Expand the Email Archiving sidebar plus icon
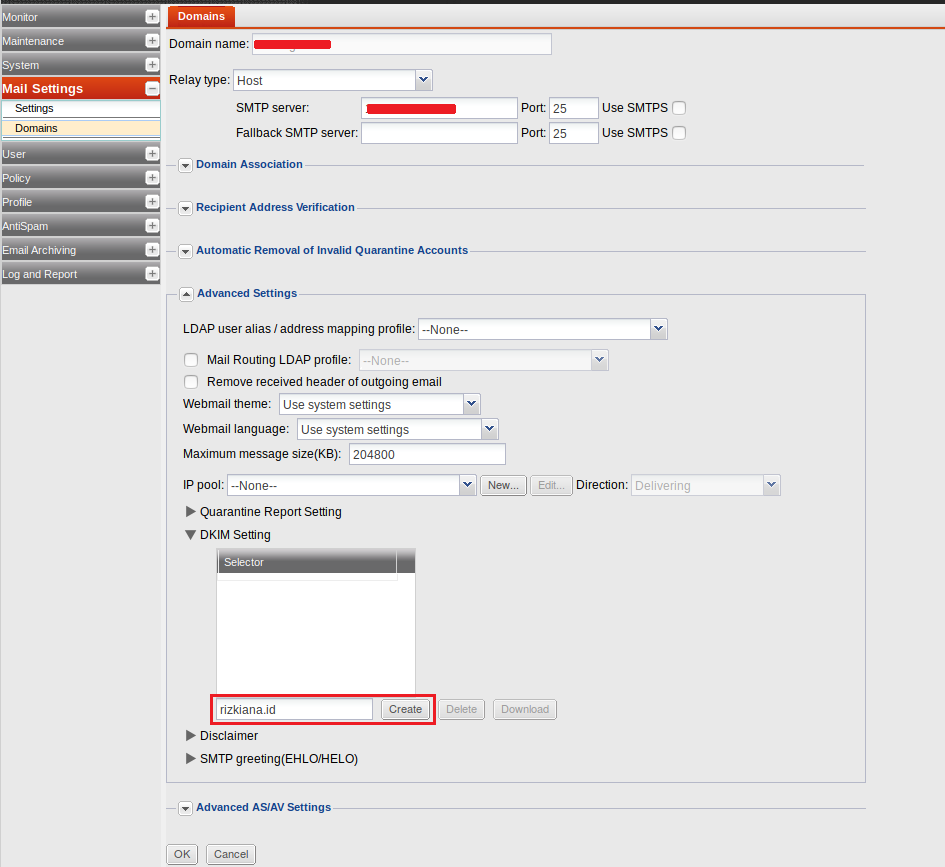This screenshot has height=867, width=945. (151, 249)
